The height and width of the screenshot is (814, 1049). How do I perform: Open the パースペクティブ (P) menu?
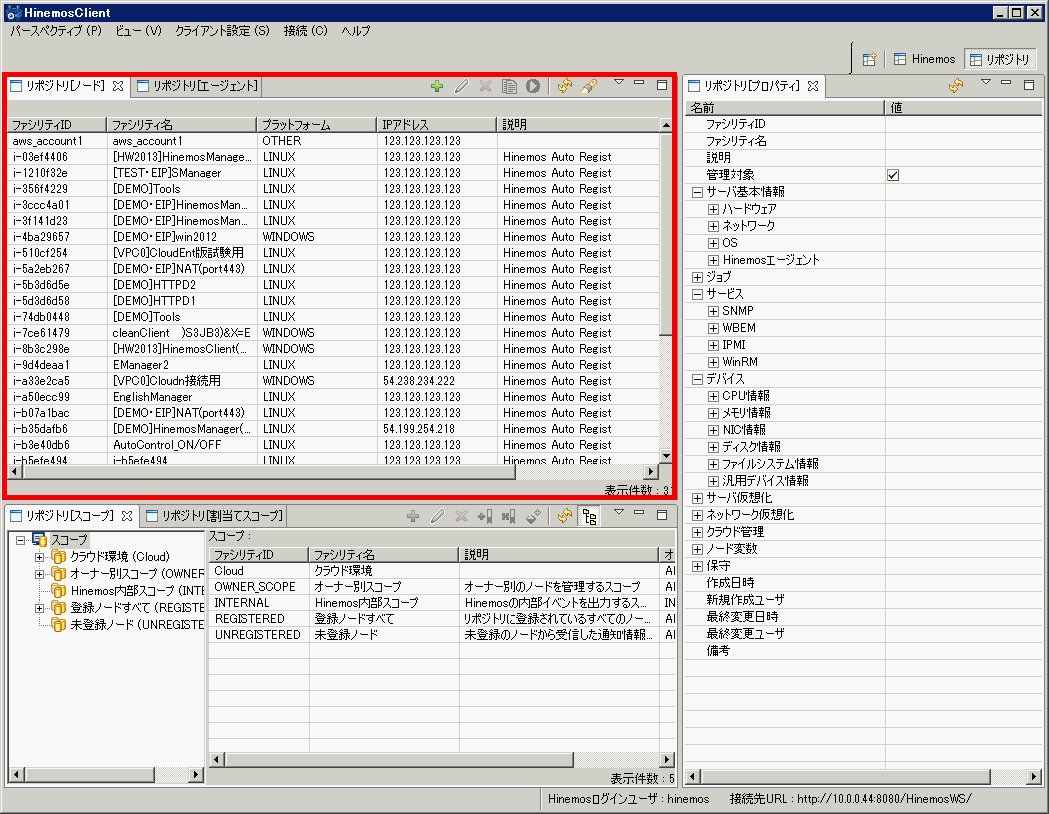pos(56,31)
